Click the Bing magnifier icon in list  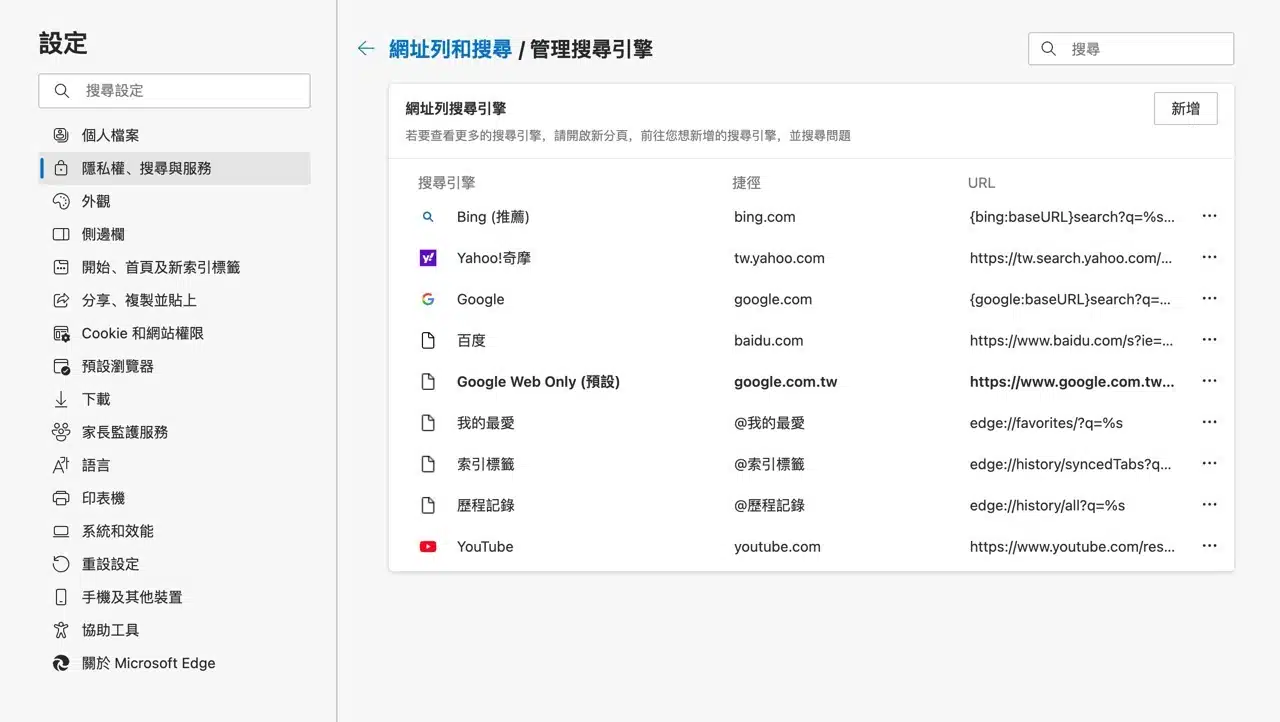pos(428,217)
